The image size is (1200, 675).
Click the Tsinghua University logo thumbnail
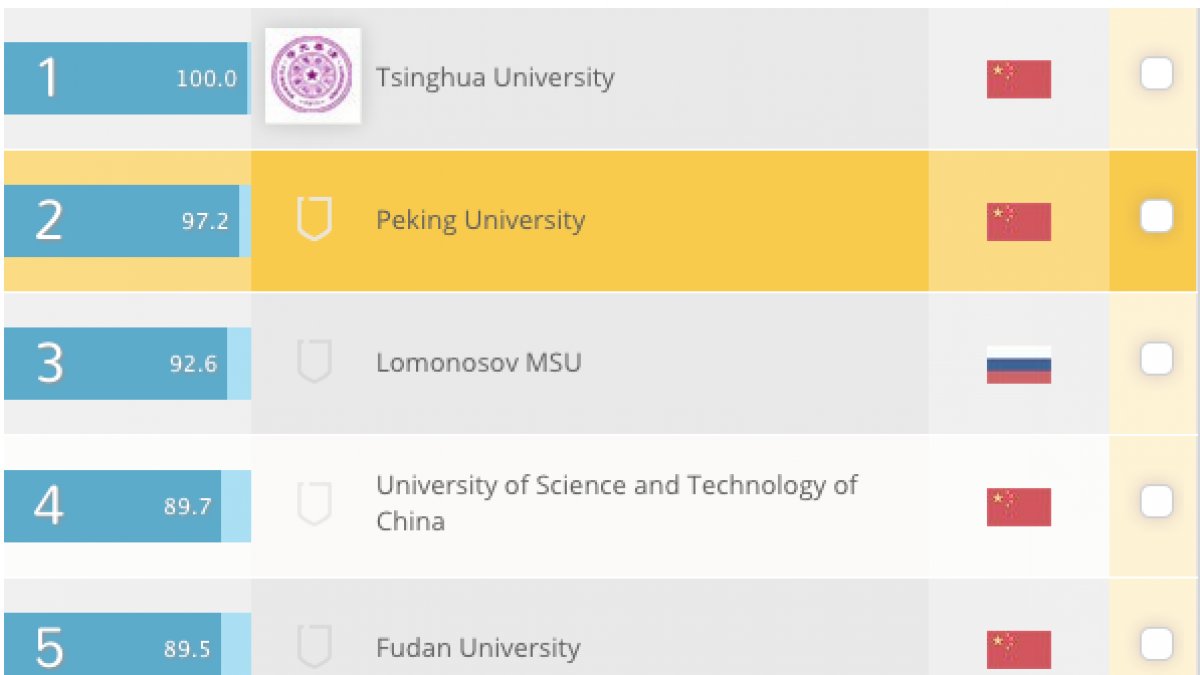(x=312, y=76)
